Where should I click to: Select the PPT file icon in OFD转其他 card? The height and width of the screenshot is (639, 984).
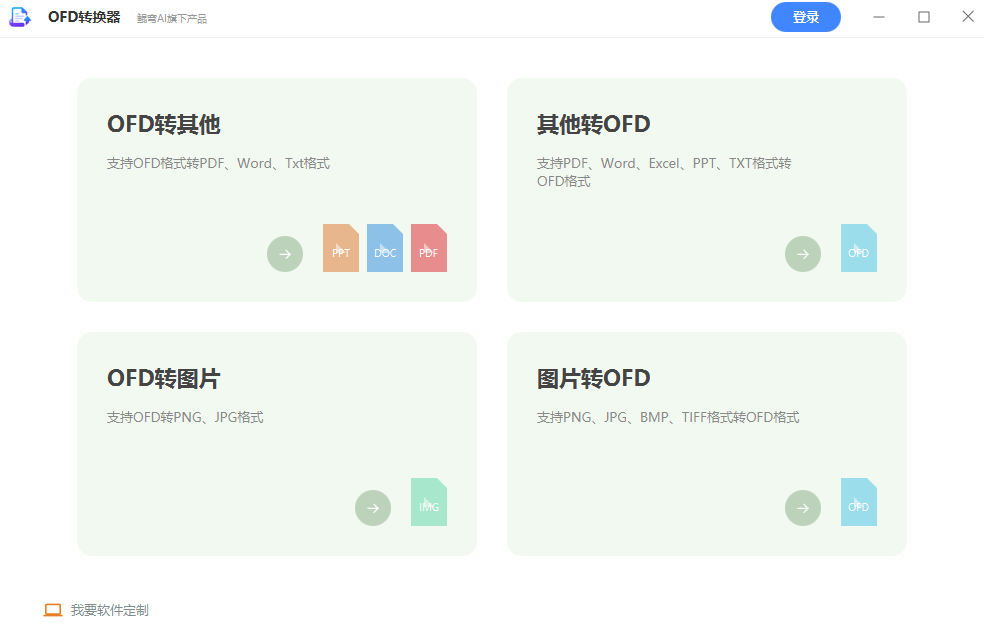tap(340, 248)
